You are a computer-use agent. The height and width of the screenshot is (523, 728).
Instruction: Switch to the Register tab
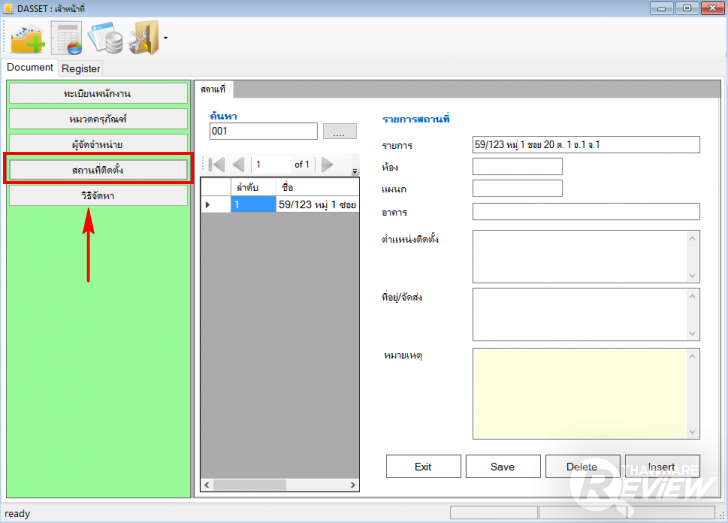[x=81, y=68]
